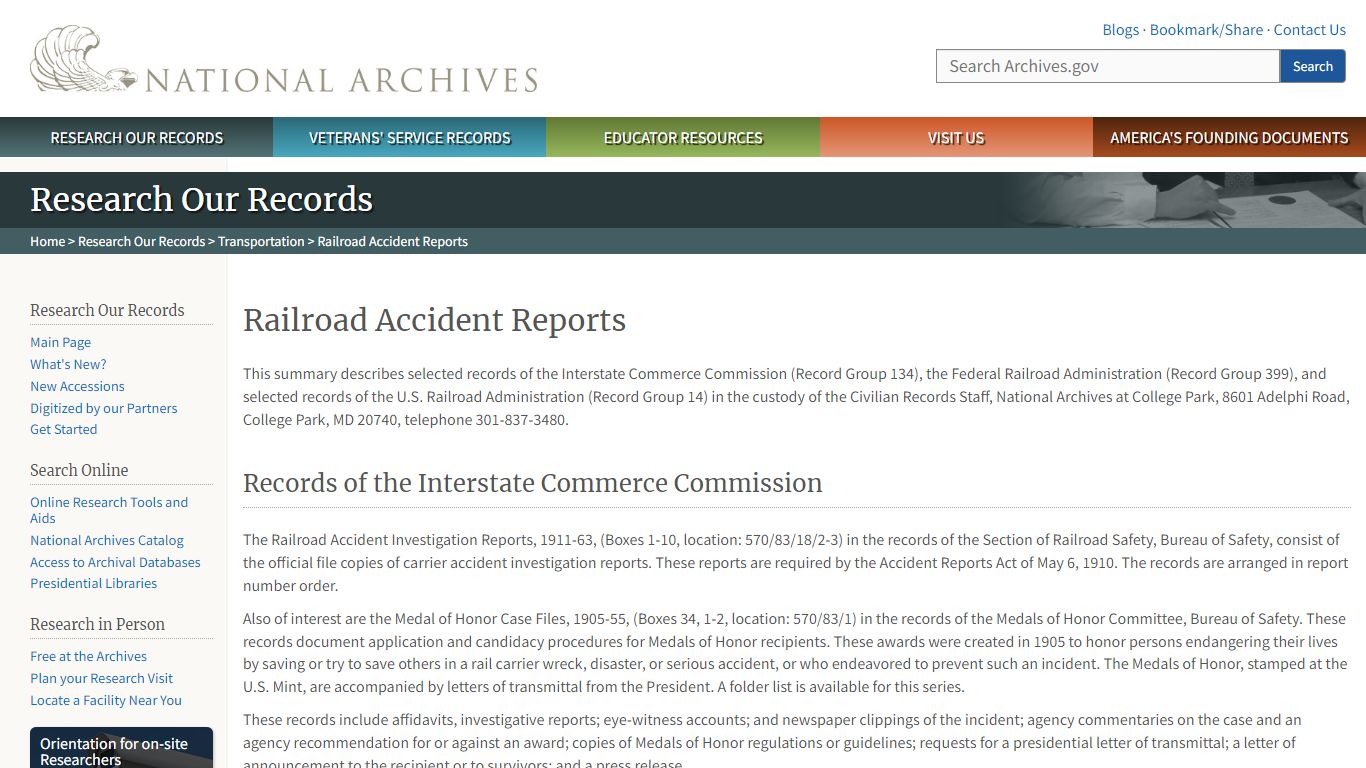This screenshot has width=1366, height=768.
Task: Click Orientation for on-site Researchers box
Action: (121, 748)
